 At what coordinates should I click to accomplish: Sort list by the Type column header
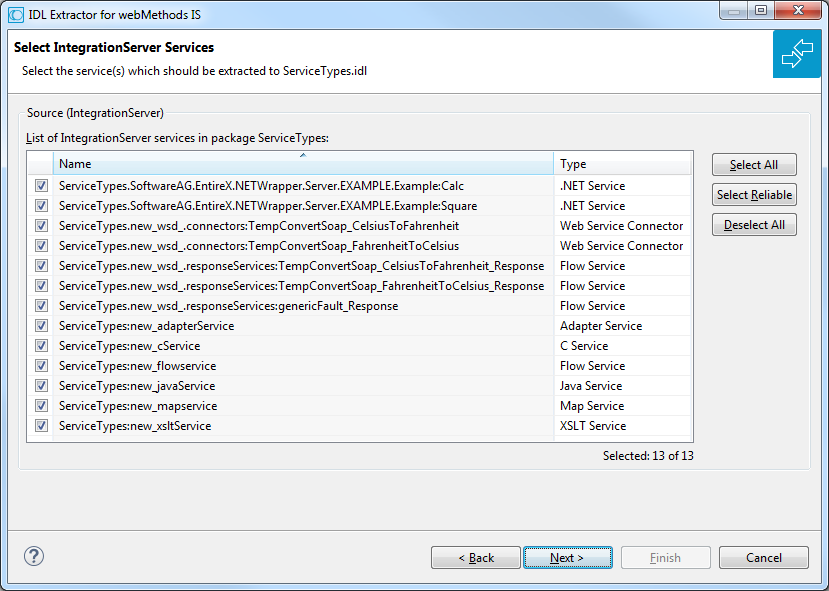click(x=622, y=164)
